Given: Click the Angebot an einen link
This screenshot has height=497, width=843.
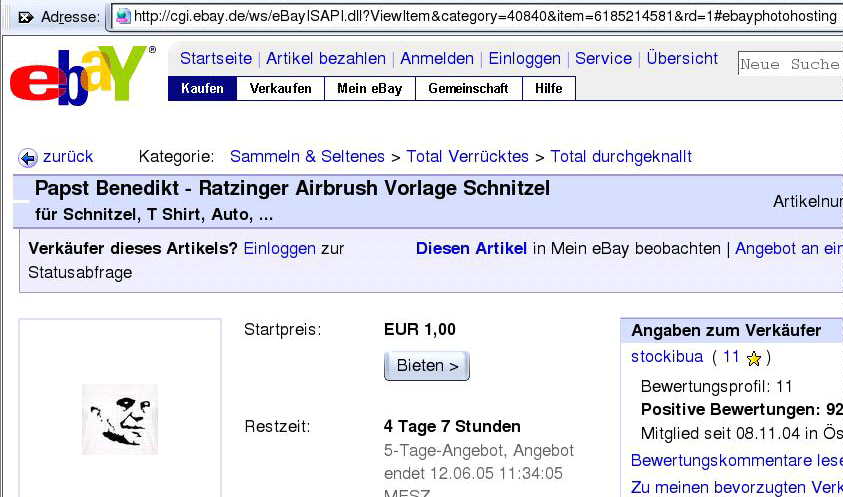Looking at the screenshot, I should 789,248.
